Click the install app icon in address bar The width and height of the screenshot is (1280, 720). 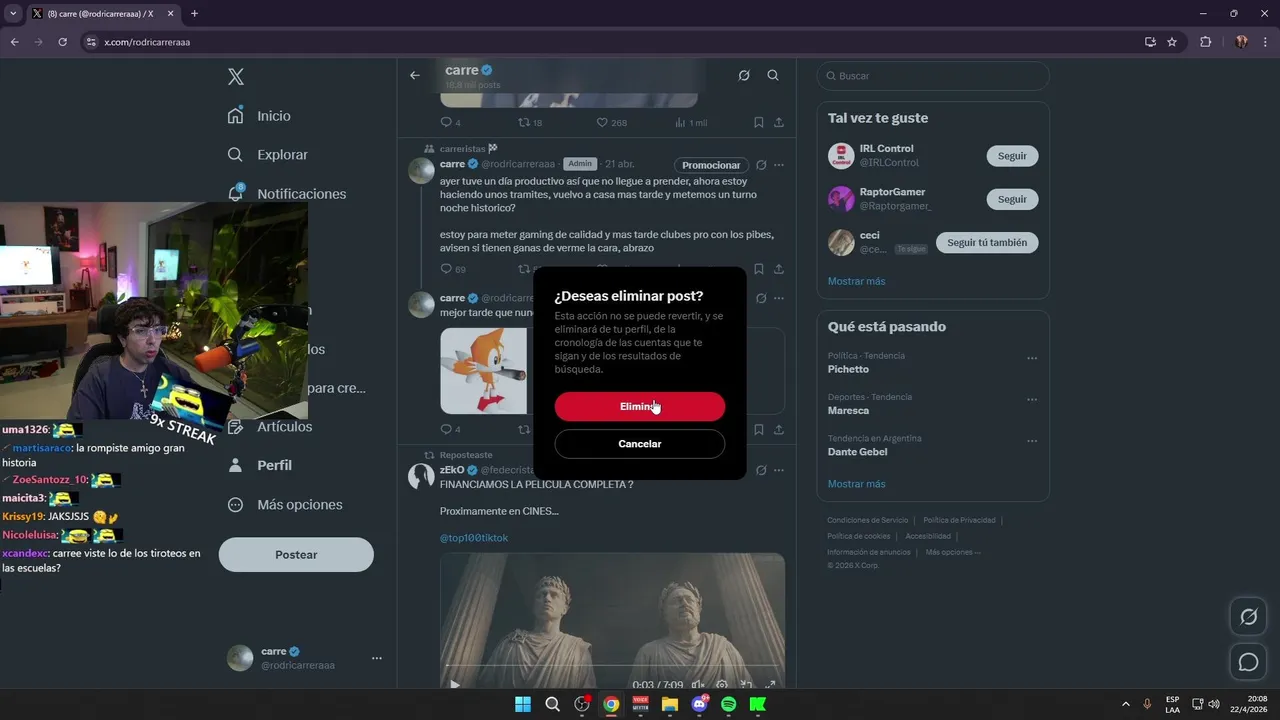(x=1150, y=42)
